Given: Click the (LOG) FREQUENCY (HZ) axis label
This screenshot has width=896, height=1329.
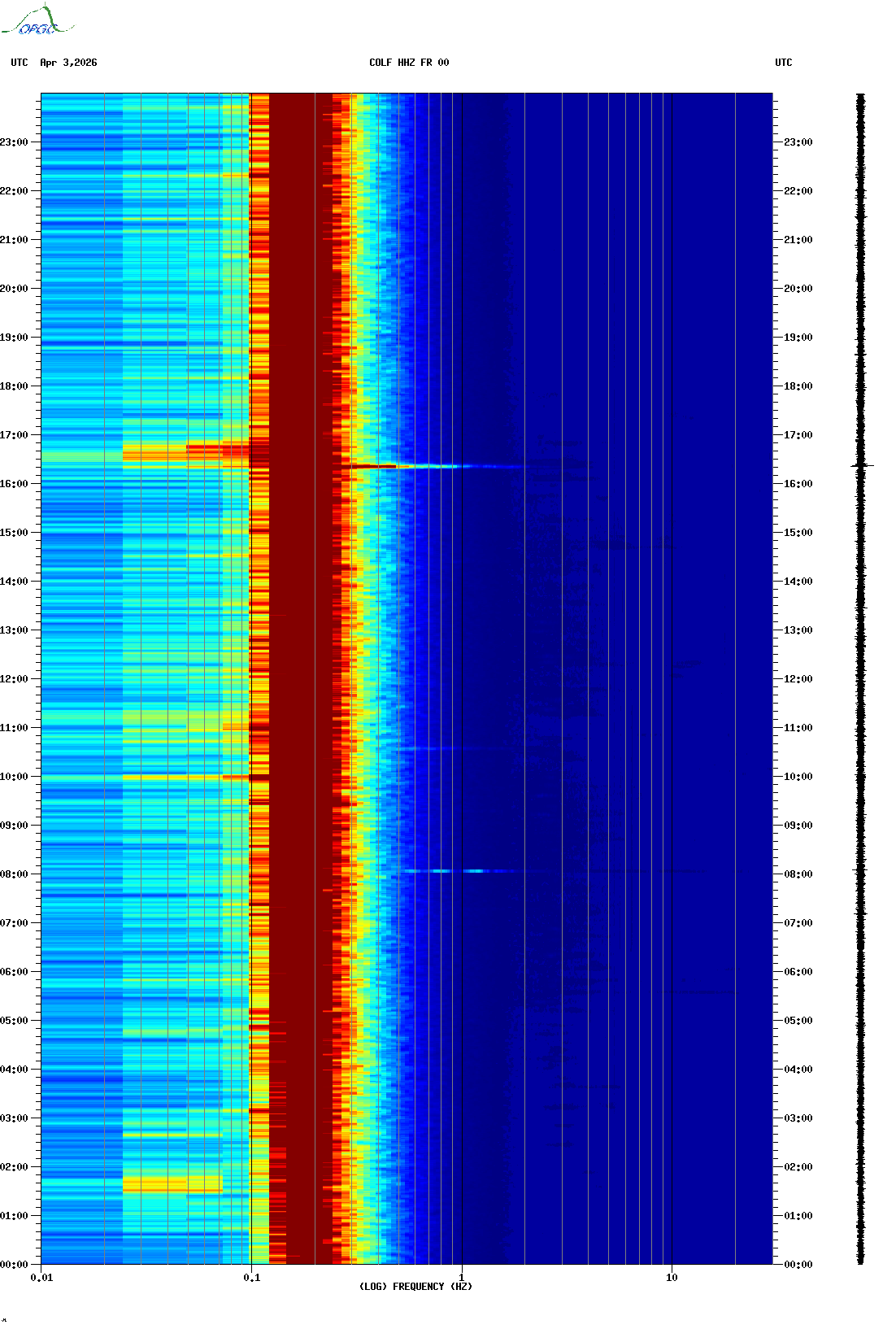Looking at the screenshot, I should click(x=415, y=1286).
